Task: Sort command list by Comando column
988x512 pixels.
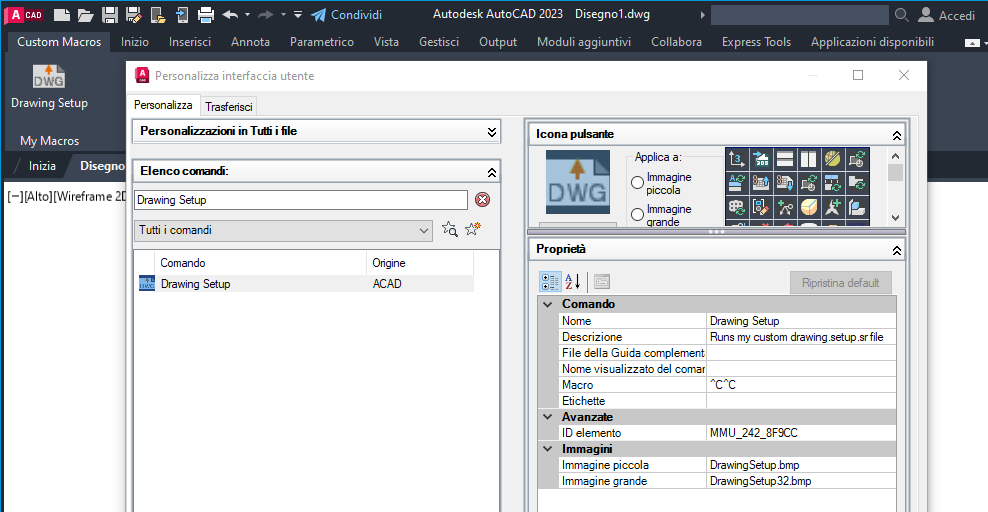Action: (x=260, y=263)
